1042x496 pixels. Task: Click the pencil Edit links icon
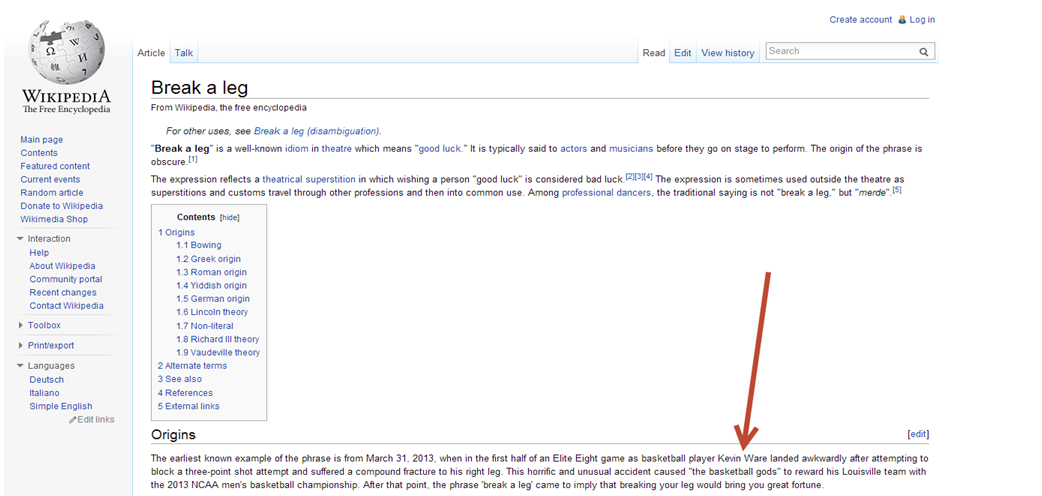point(72,420)
